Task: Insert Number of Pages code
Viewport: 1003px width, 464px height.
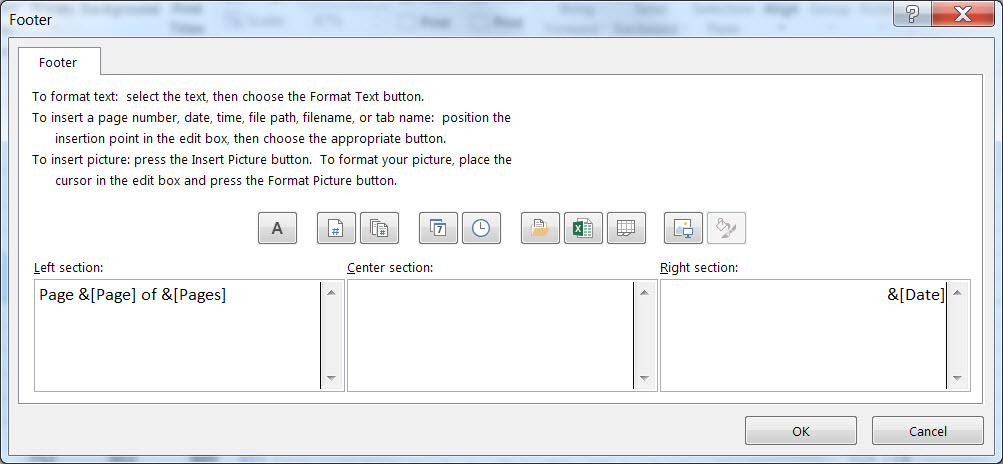Action: pyautogui.click(x=379, y=228)
